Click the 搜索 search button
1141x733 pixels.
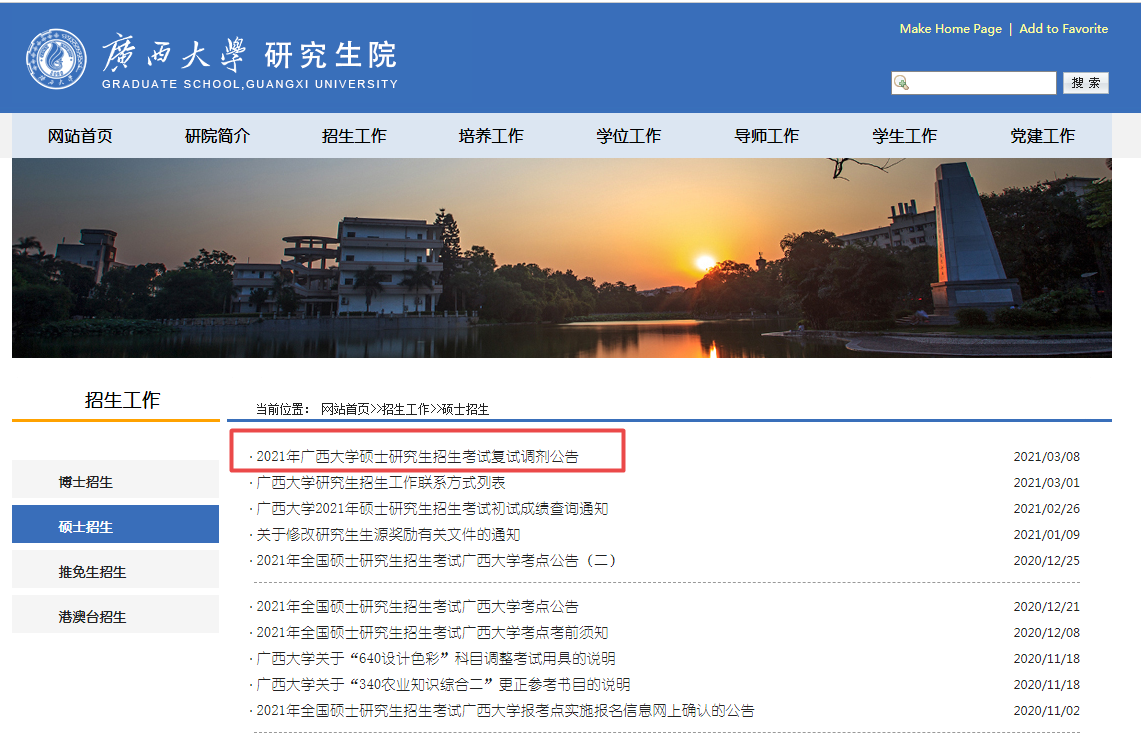(1086, 83)
